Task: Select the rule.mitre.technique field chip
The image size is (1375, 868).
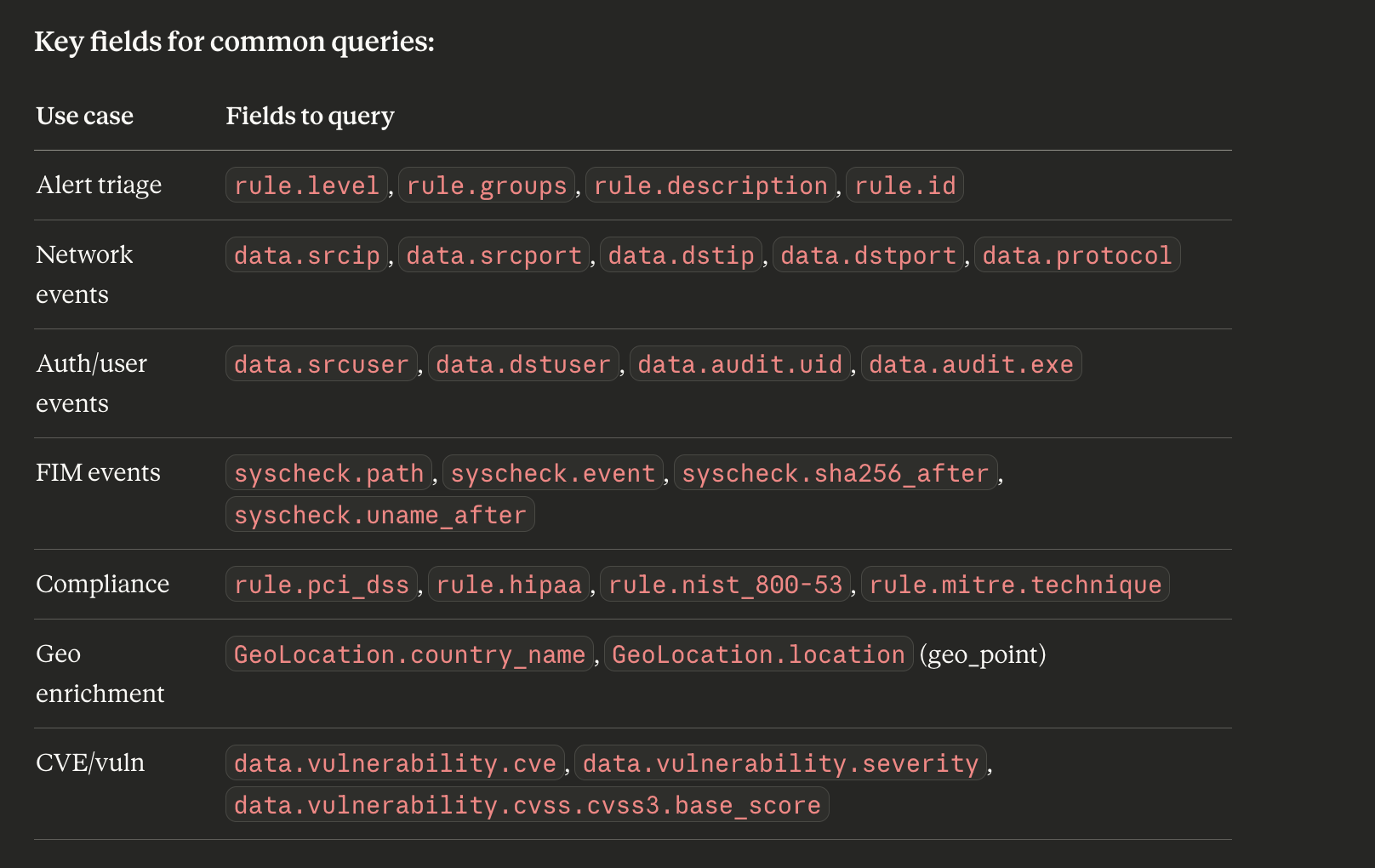Action: click(x=1015, y=585)
